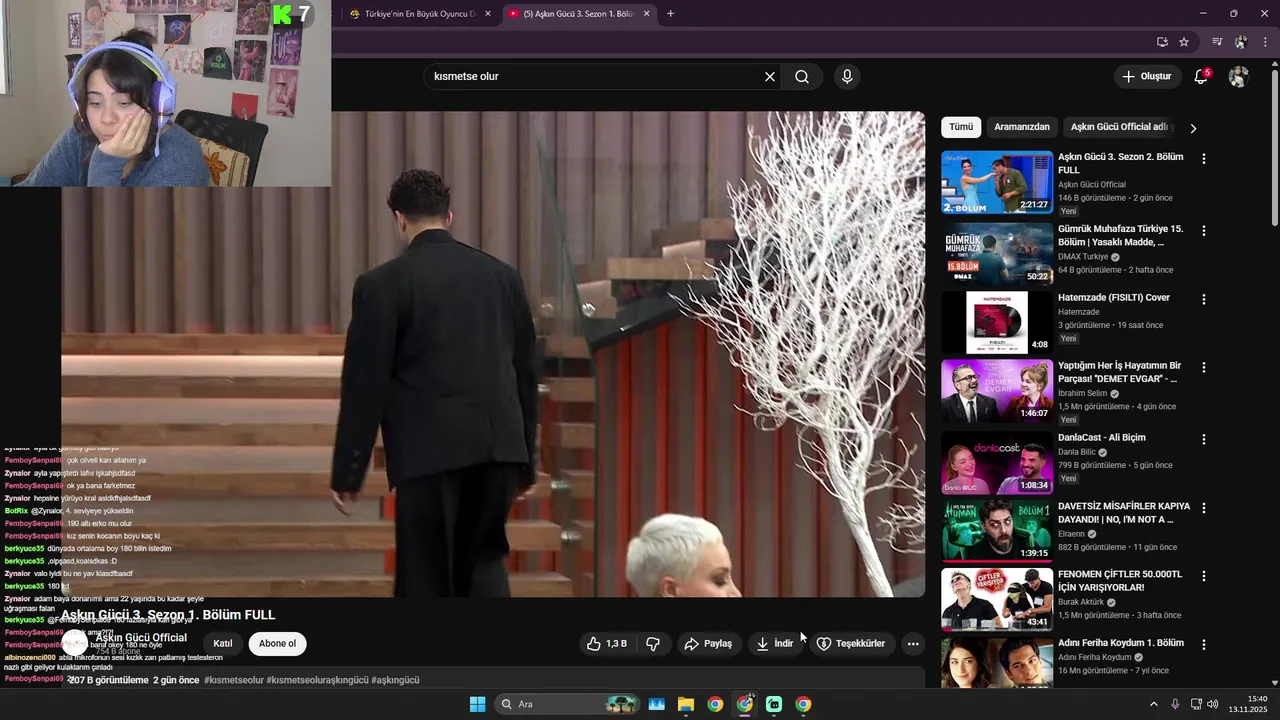Open the Hatemzade (FISILTI) Cover thumbnail

coord(997,323)
